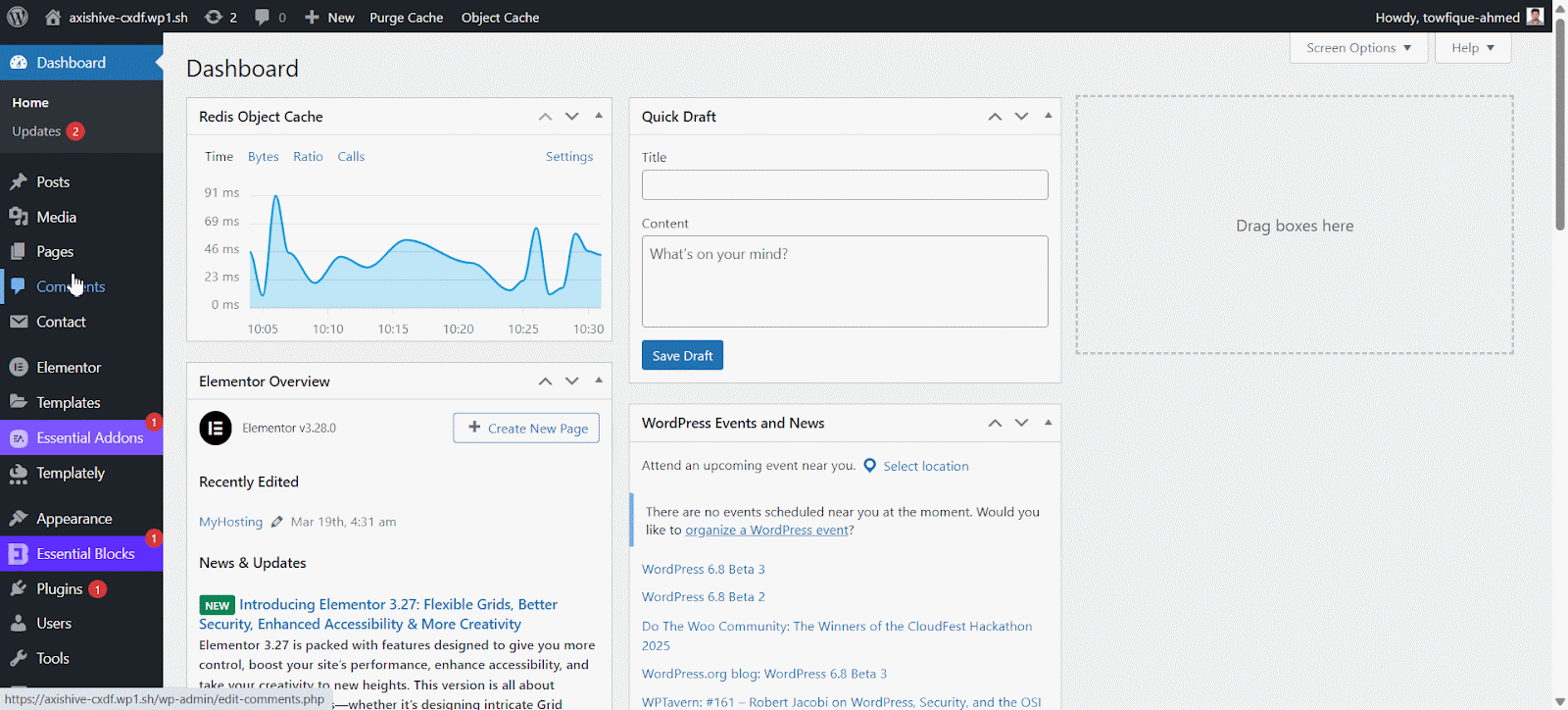The height and width of the screenshot is (710, 1568).
Task: Click the Plugins plug icon
Action: (x=19, y=589)
